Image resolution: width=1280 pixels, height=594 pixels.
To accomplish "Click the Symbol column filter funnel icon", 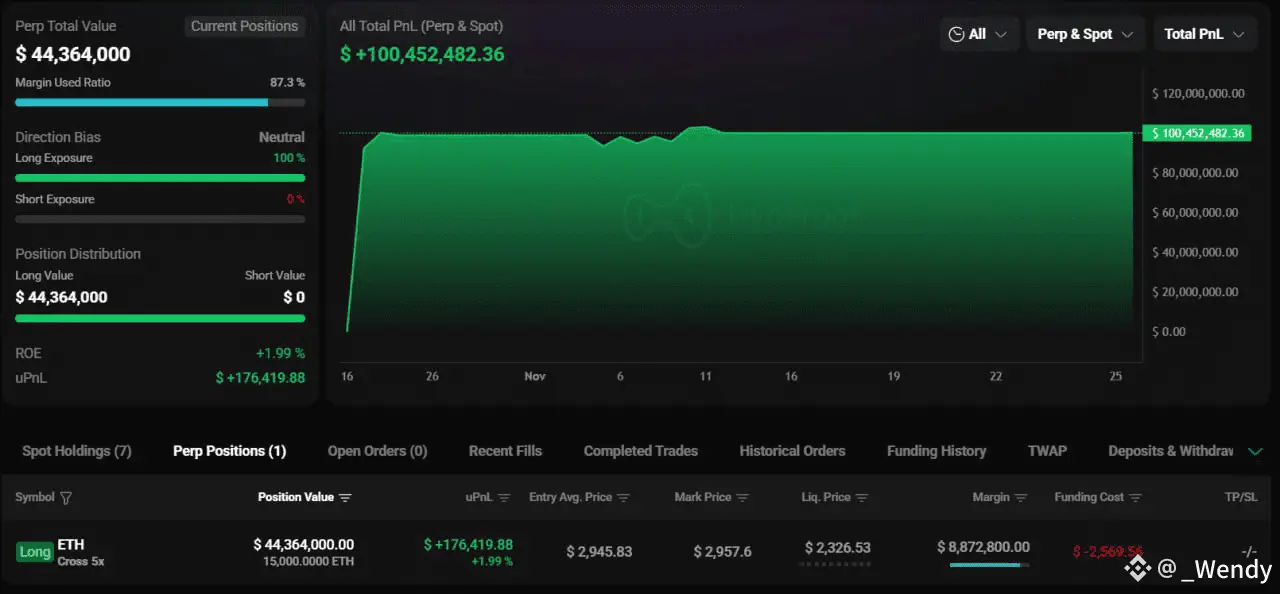I will 66,498.
